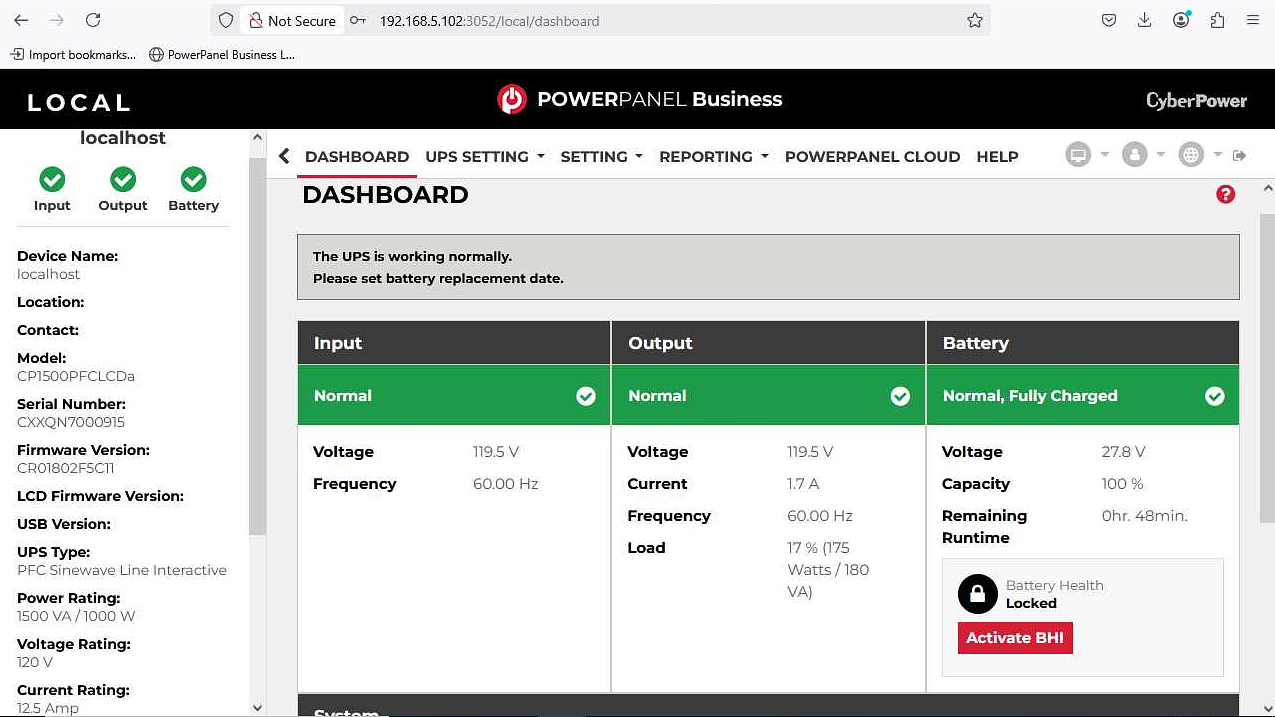Screen dimensions: 1275x717
Task: Open the Not Secure connection info
Action: (x=292, y=20)
